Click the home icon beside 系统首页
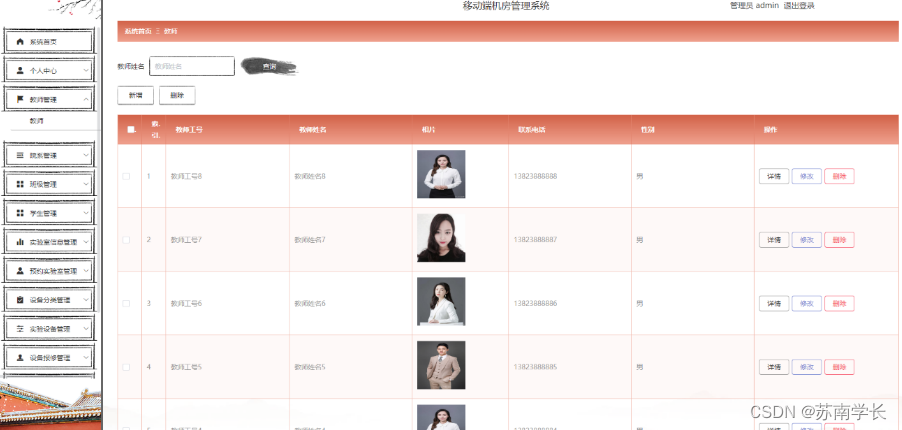902x430 pixels. [x=20, y=41]
